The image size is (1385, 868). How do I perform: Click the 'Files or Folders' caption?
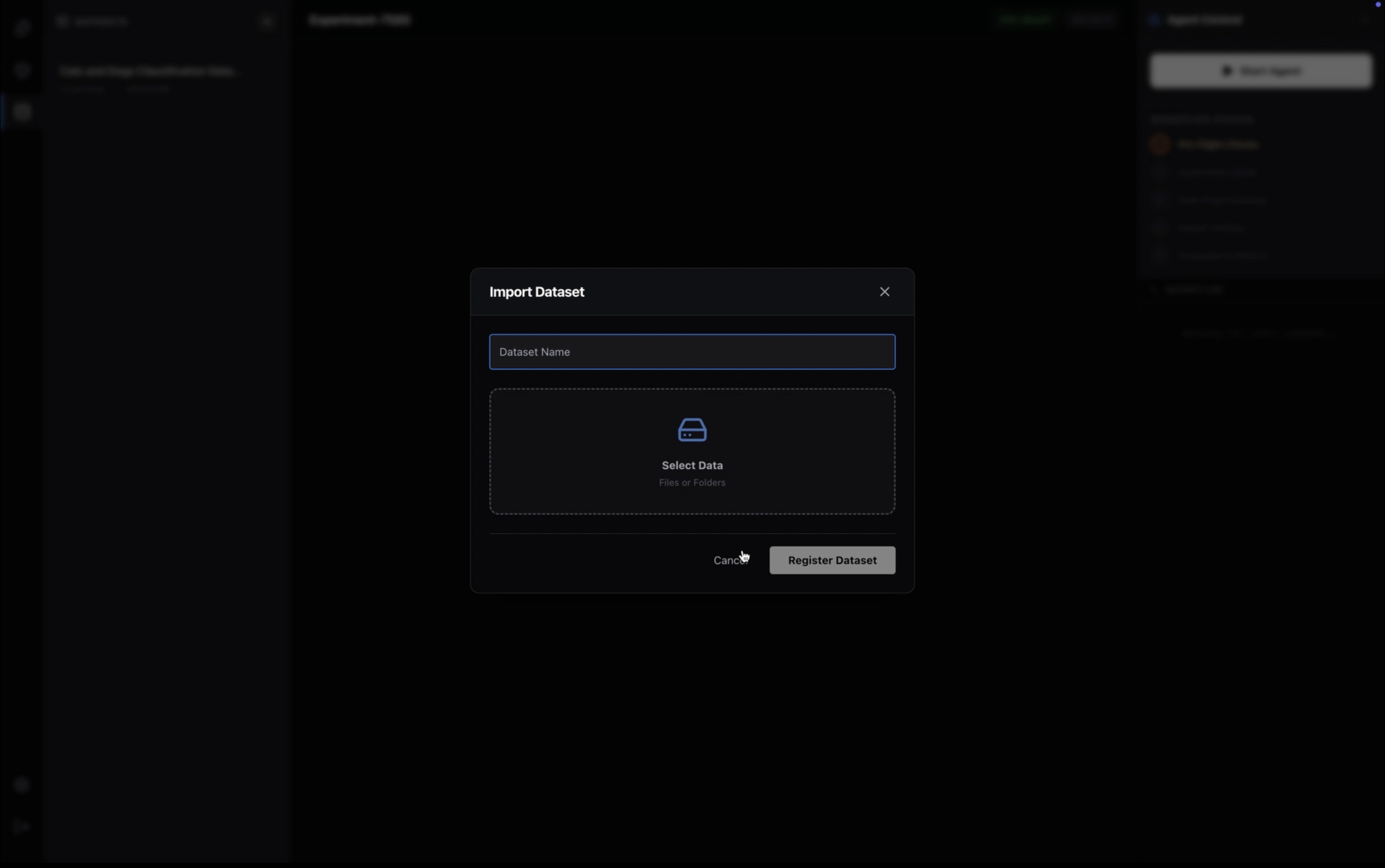click(x=692, y=483)
